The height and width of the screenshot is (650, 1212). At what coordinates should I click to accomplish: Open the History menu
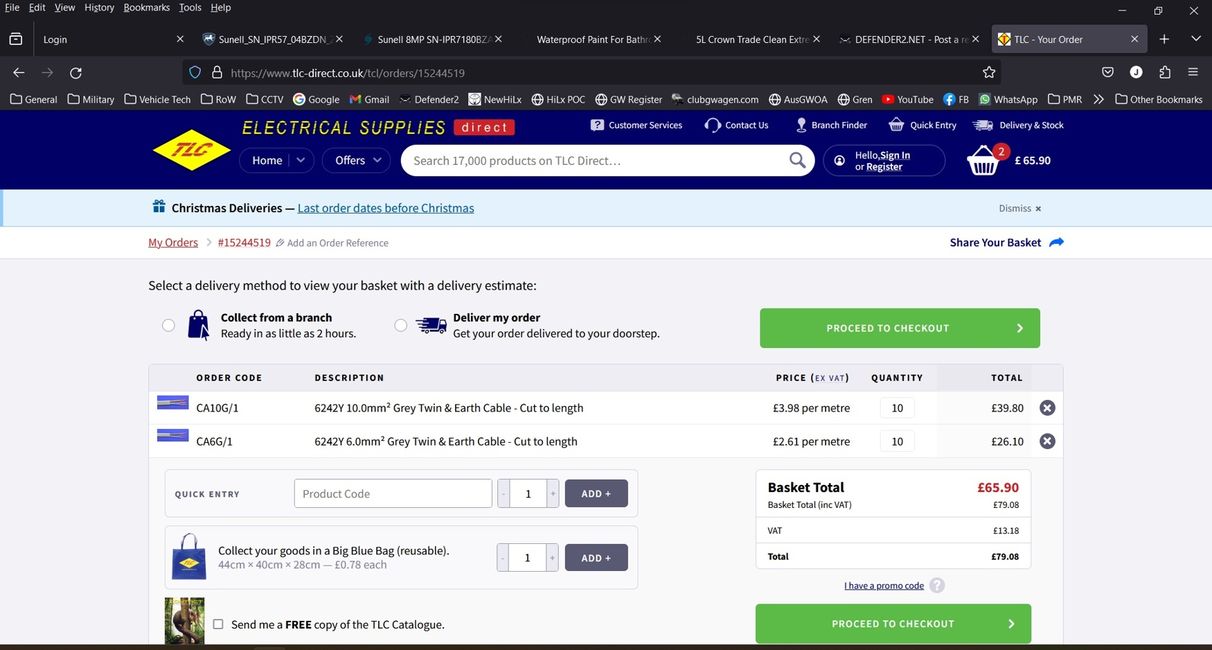tap(99, 7)
